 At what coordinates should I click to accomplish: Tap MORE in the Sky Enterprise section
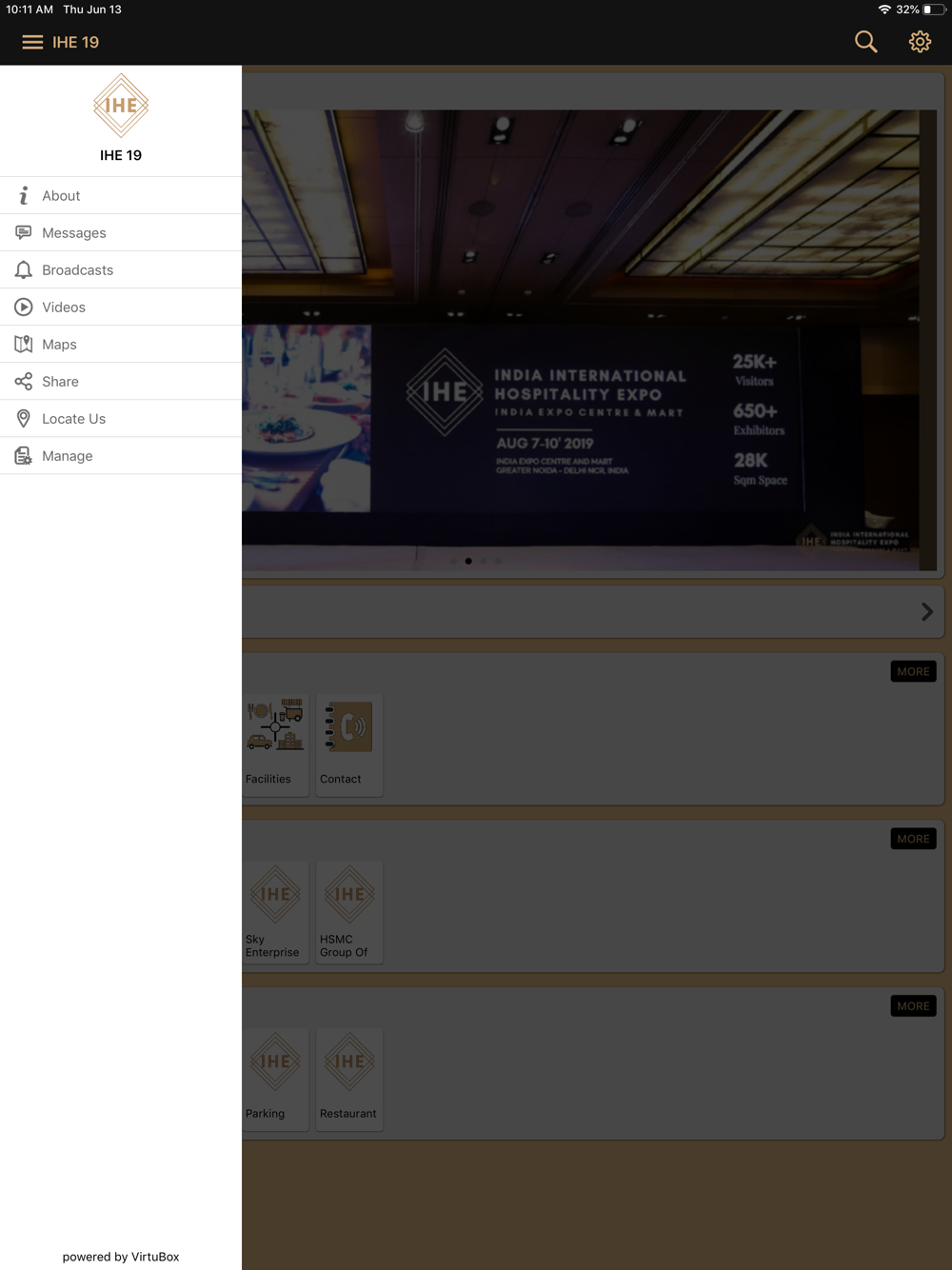pyautogui.click(x=913, y=839)
